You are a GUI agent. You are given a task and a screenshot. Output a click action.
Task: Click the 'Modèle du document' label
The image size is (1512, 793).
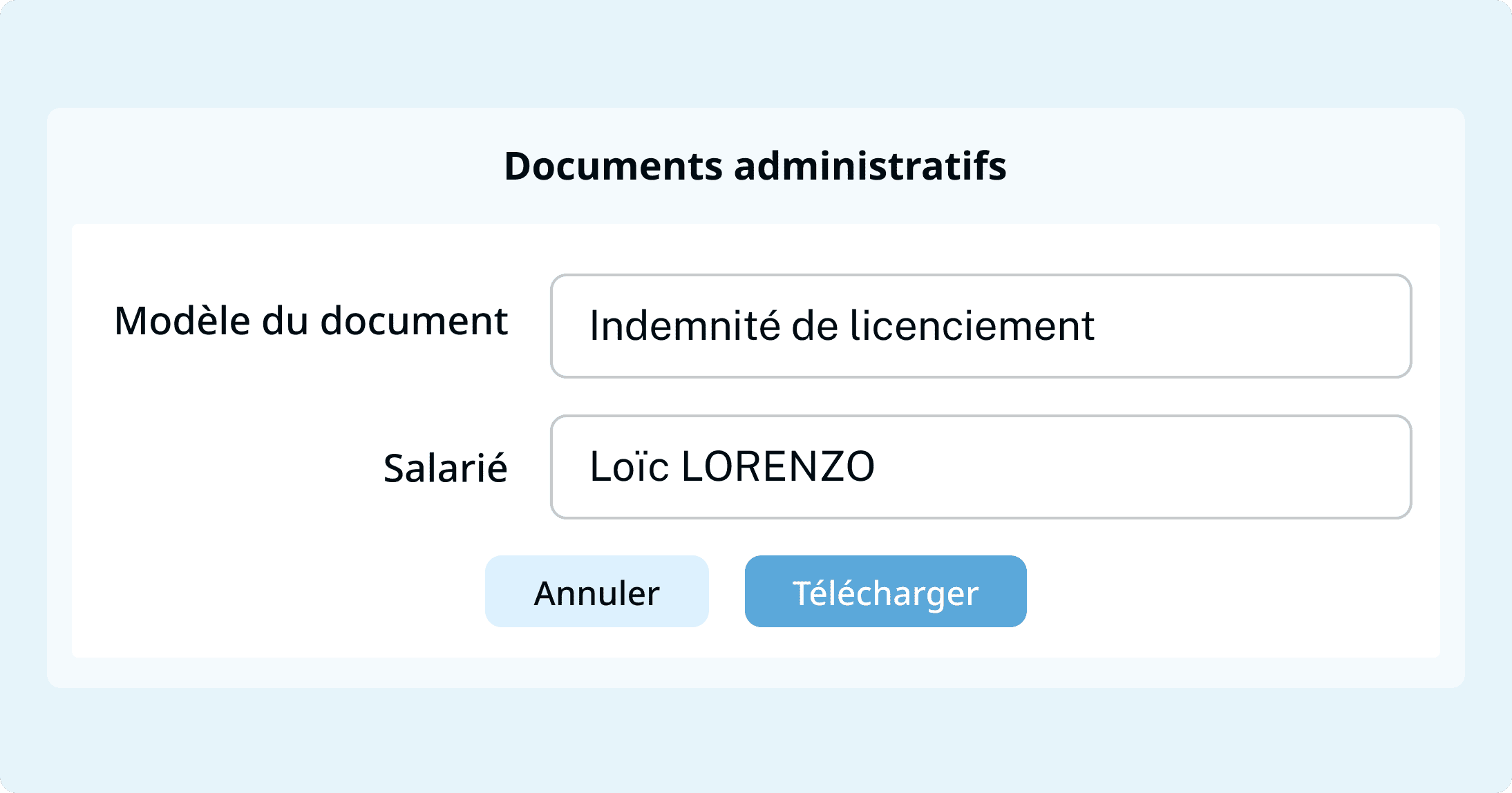click(x=311, y=321)
